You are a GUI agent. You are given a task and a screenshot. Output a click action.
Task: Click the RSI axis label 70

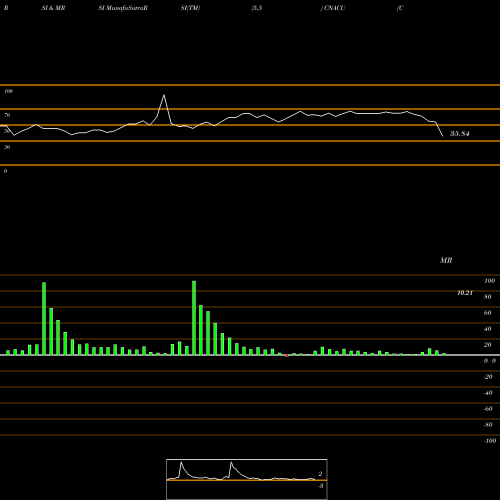[7, 115]
